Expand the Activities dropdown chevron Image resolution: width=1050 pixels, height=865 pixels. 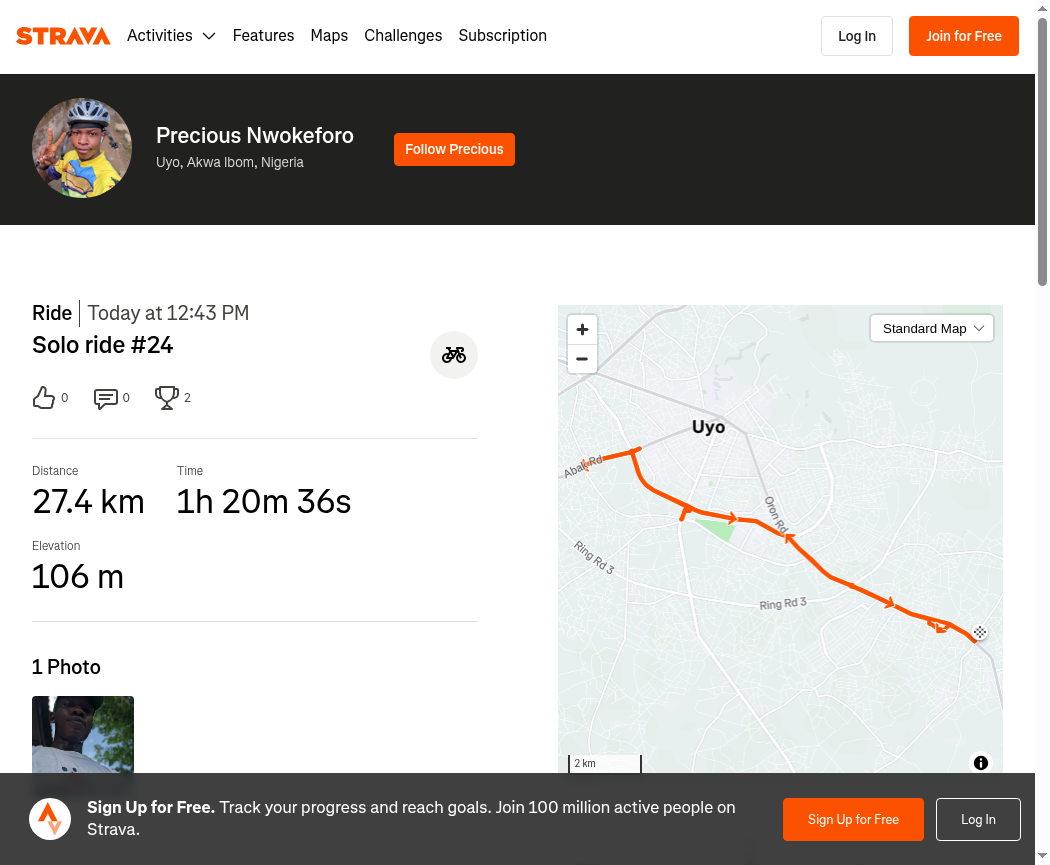pyautogui.click(x=209, y=36)
